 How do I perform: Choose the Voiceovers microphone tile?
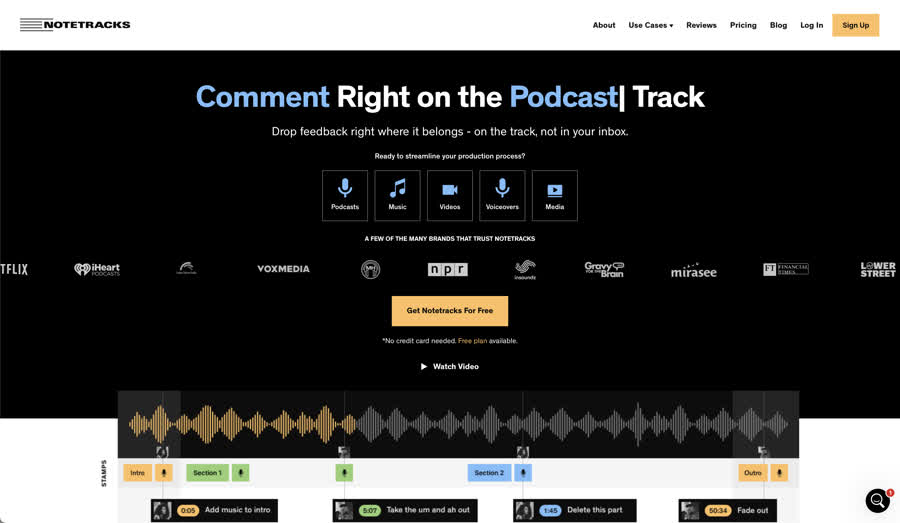[502, 195]
